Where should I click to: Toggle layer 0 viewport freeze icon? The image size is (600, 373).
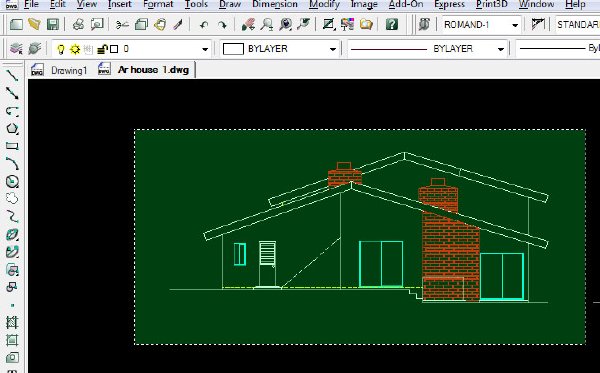coord(88,49)
